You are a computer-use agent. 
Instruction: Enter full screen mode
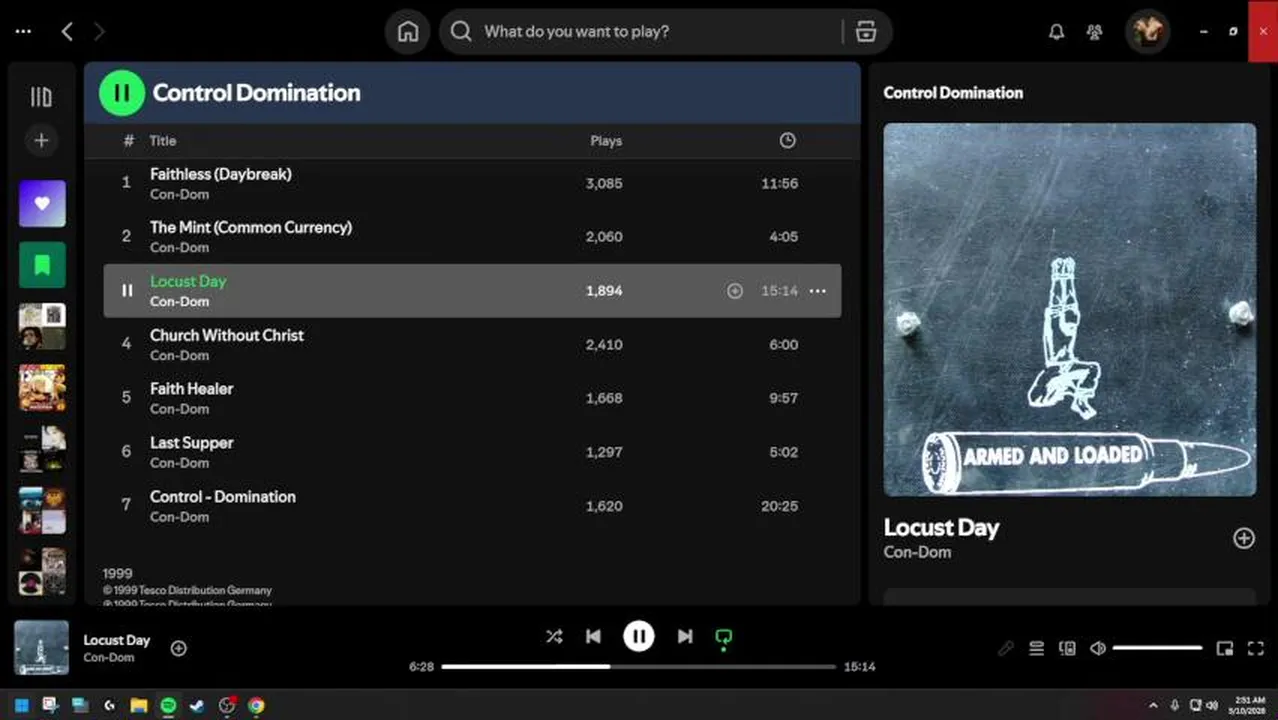coord(1256,649)
